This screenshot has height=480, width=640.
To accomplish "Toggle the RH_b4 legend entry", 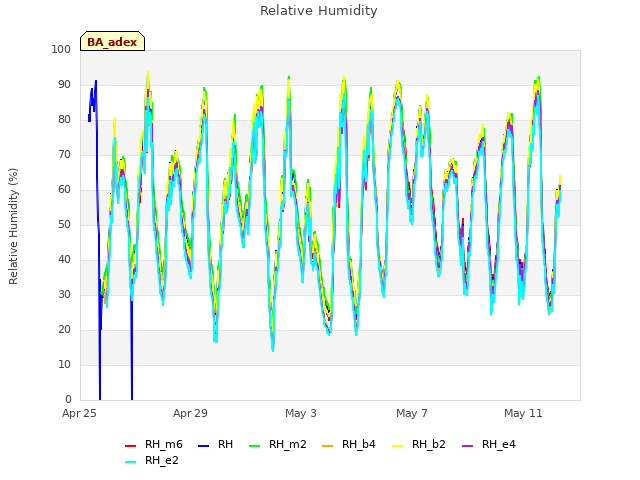I will point(349,444).
